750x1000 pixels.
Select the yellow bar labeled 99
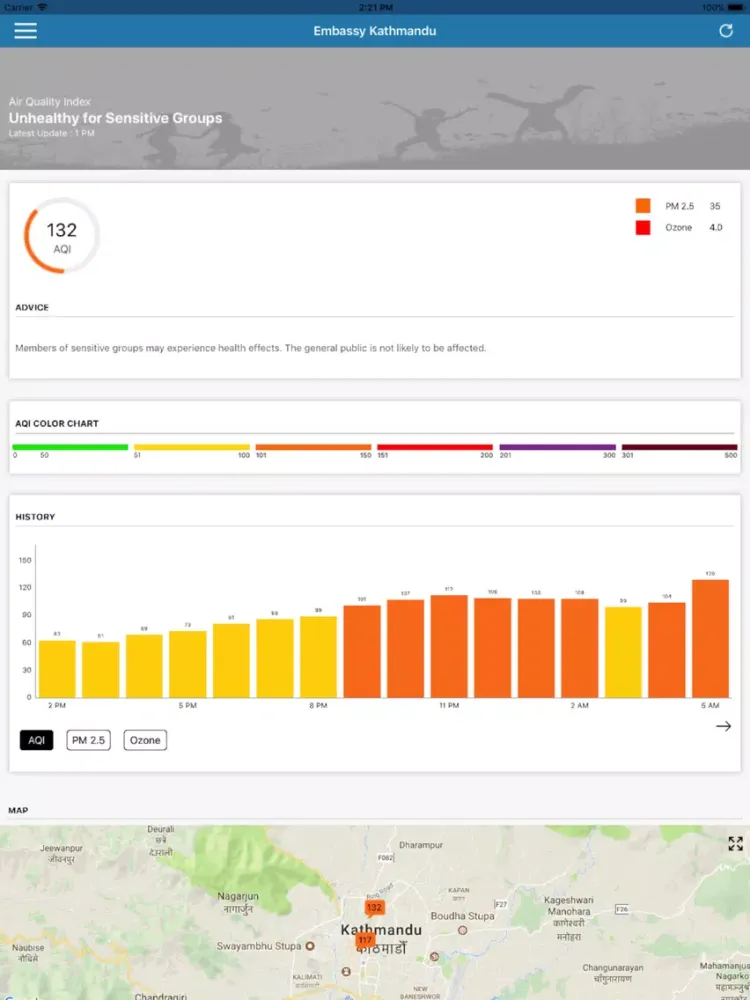(x=623, y=652)
